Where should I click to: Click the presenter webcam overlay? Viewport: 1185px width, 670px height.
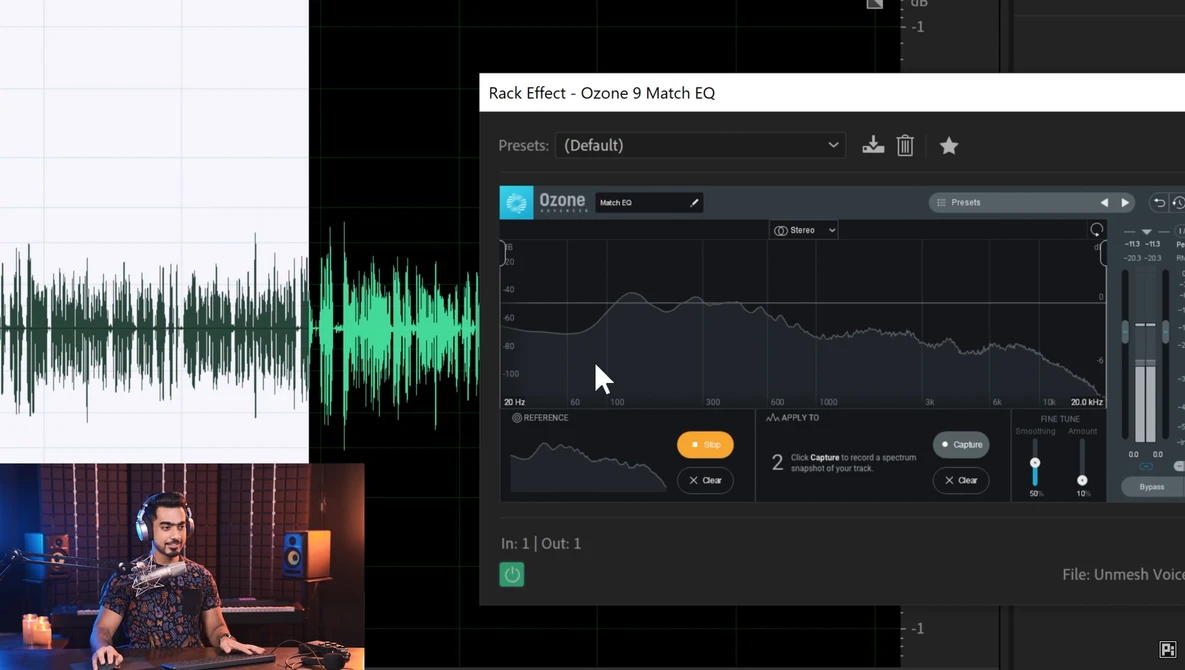tap(182, 567)
